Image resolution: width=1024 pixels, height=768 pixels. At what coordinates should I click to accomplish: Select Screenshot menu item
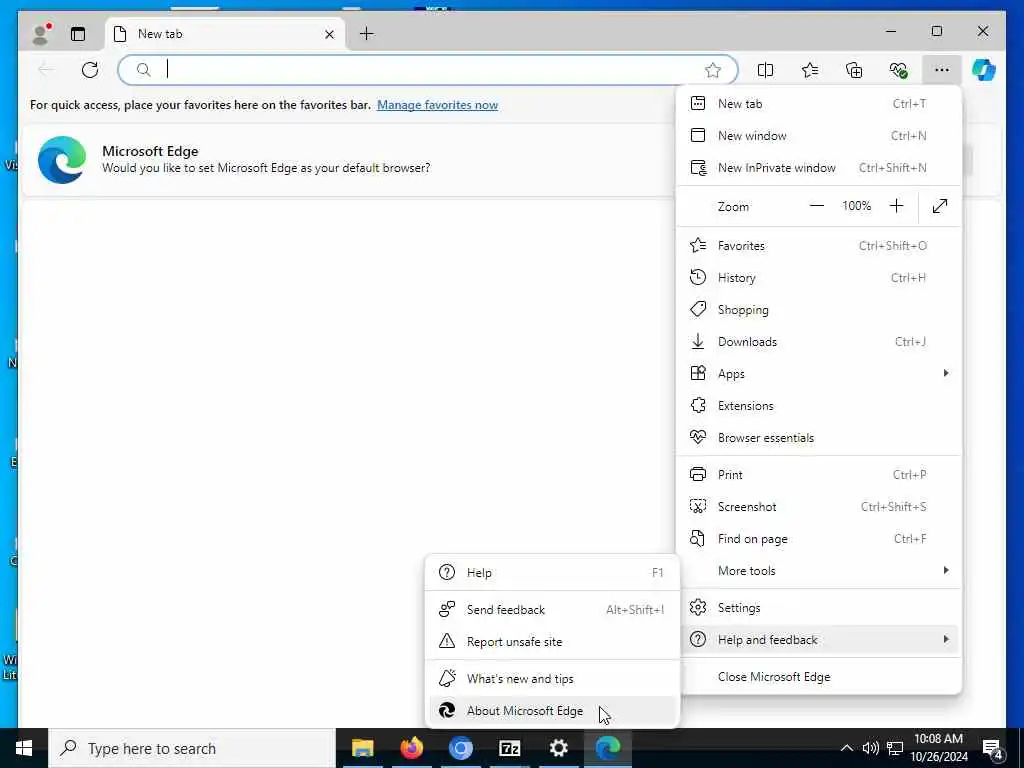pyautogui.click(x=819, y=507)
